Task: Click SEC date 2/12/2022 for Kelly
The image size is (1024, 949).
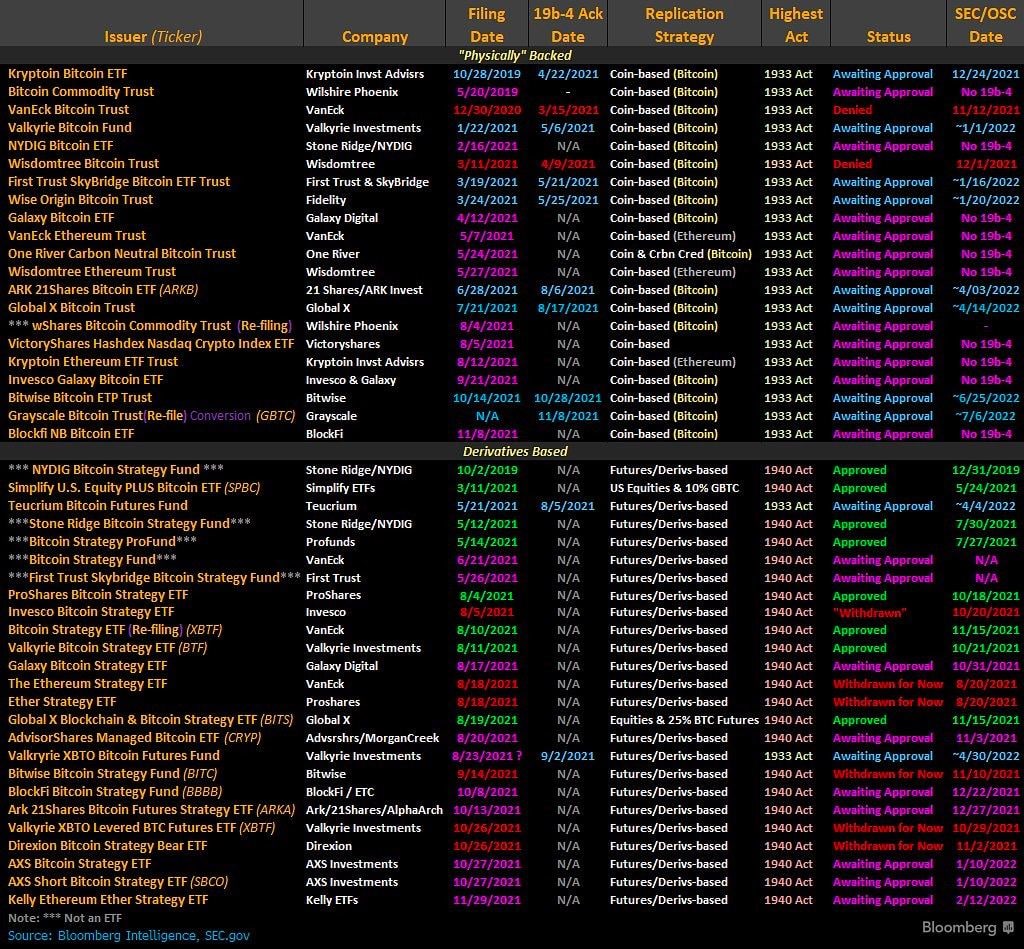Action: [985, 899]
